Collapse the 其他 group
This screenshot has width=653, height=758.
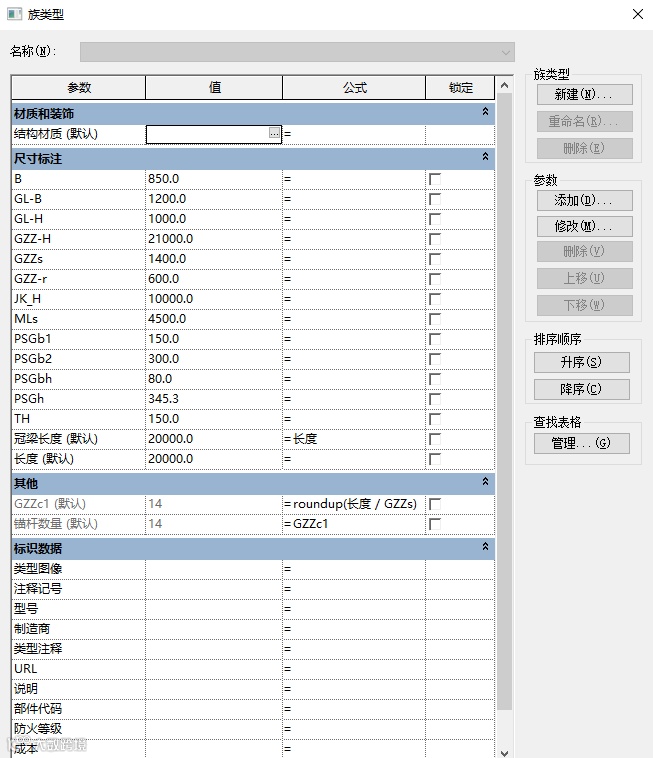click(x=485, y=481)
